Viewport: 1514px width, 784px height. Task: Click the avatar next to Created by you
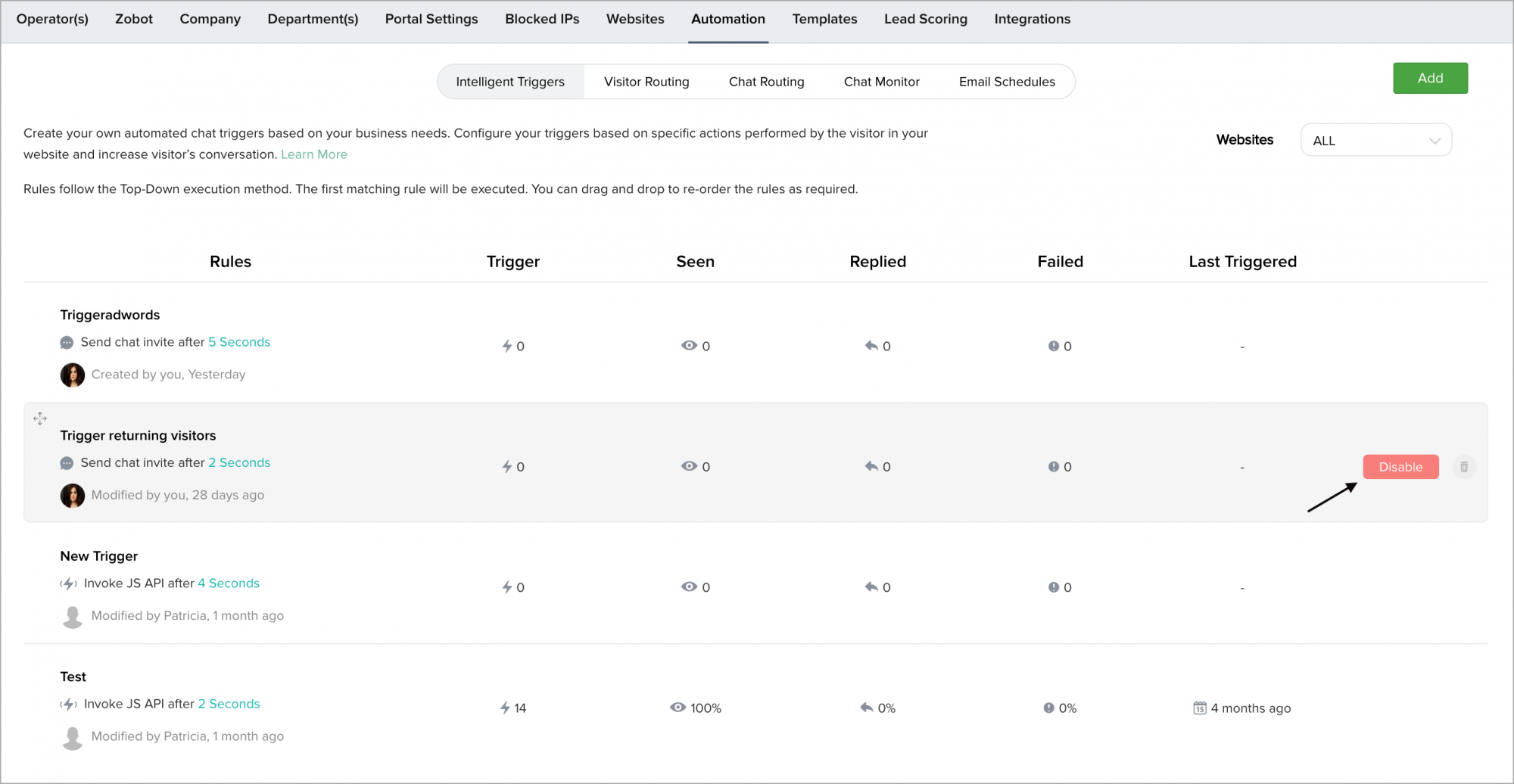(73, 375)
